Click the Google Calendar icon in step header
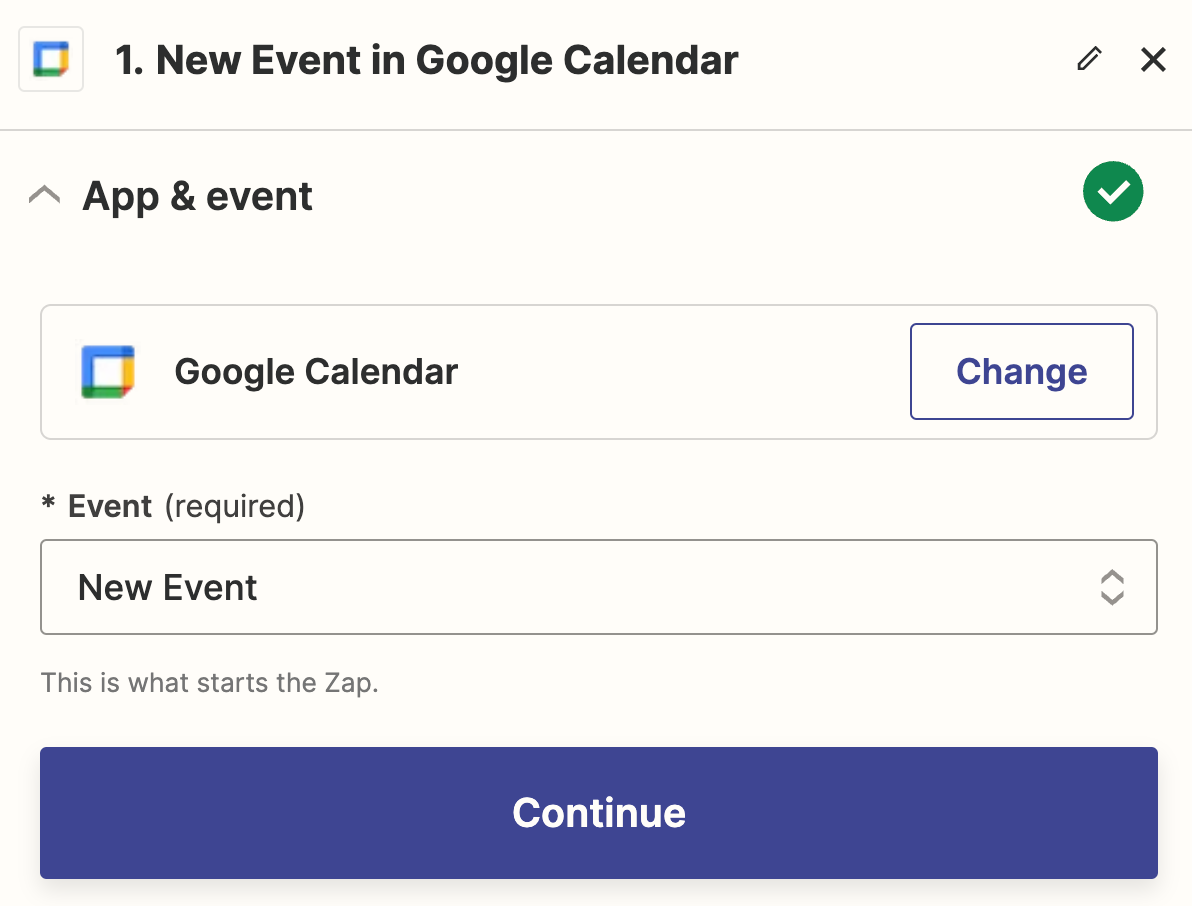This screenshot has width=1192, height=906. tap(51, 60)
